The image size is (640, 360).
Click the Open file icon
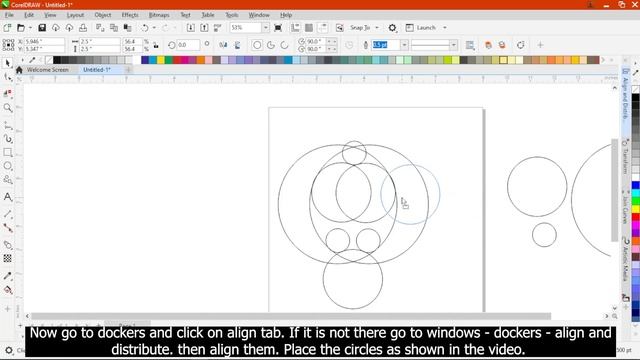[x=20, y=28]
